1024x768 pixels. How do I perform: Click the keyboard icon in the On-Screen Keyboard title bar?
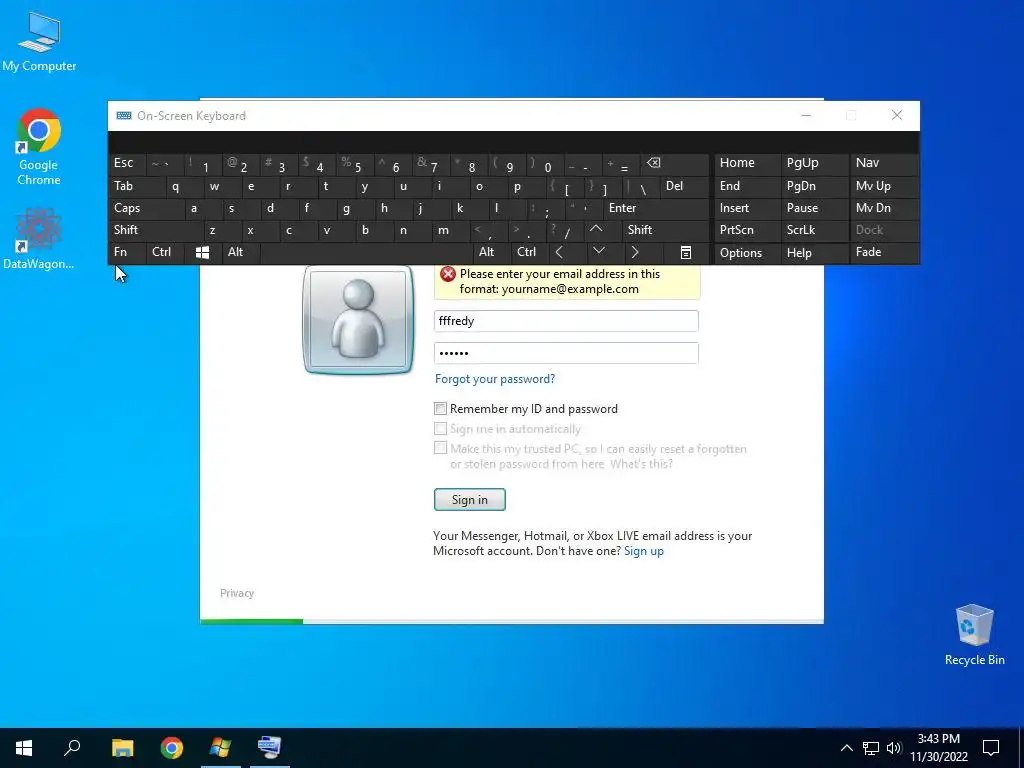point(123,116)
